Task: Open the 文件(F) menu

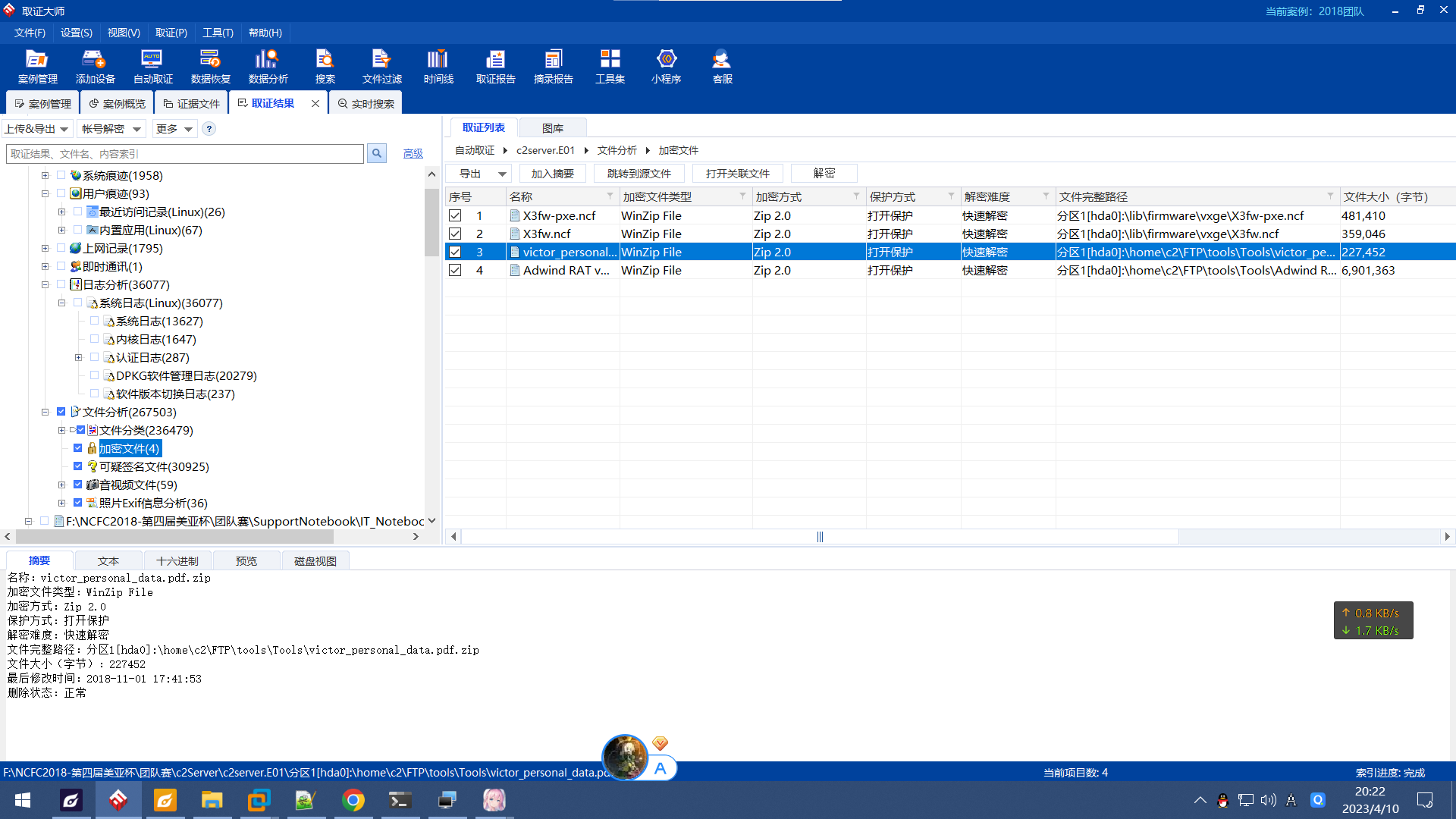Action: click(30, 33)
